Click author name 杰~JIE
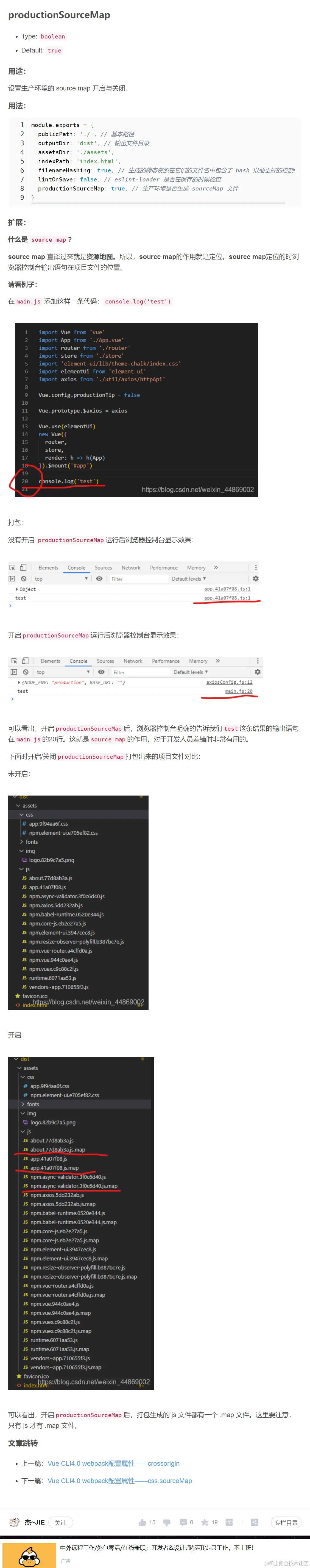 coord(35,1522)
